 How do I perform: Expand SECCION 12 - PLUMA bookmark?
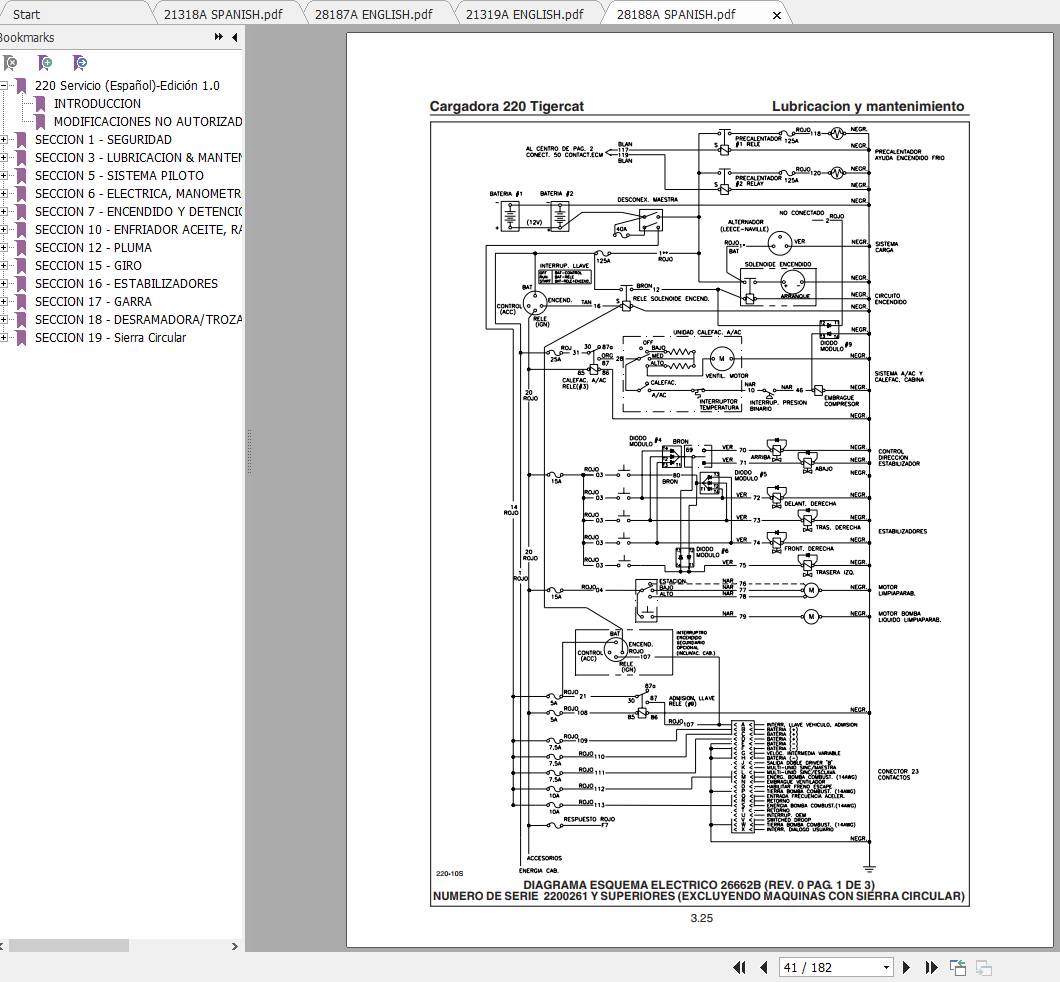click(3, 248)
